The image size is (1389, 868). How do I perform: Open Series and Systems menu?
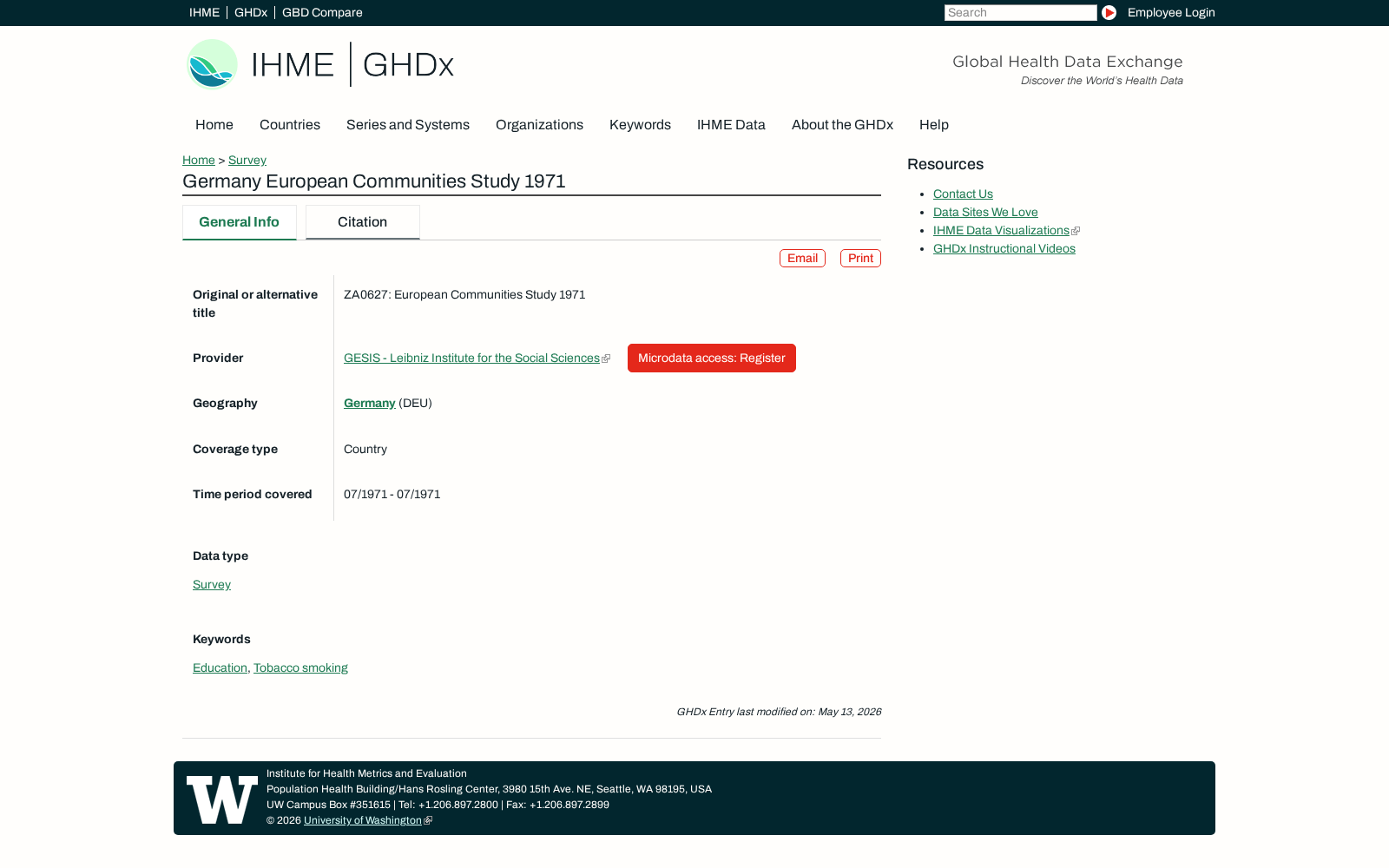pos(408,125)
